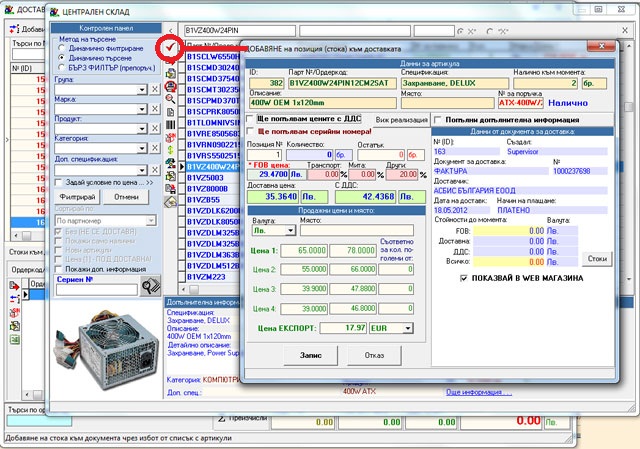Click the green dollar sign icon
This screenshot has width=640, height=449.
click(x=171, y=150)
